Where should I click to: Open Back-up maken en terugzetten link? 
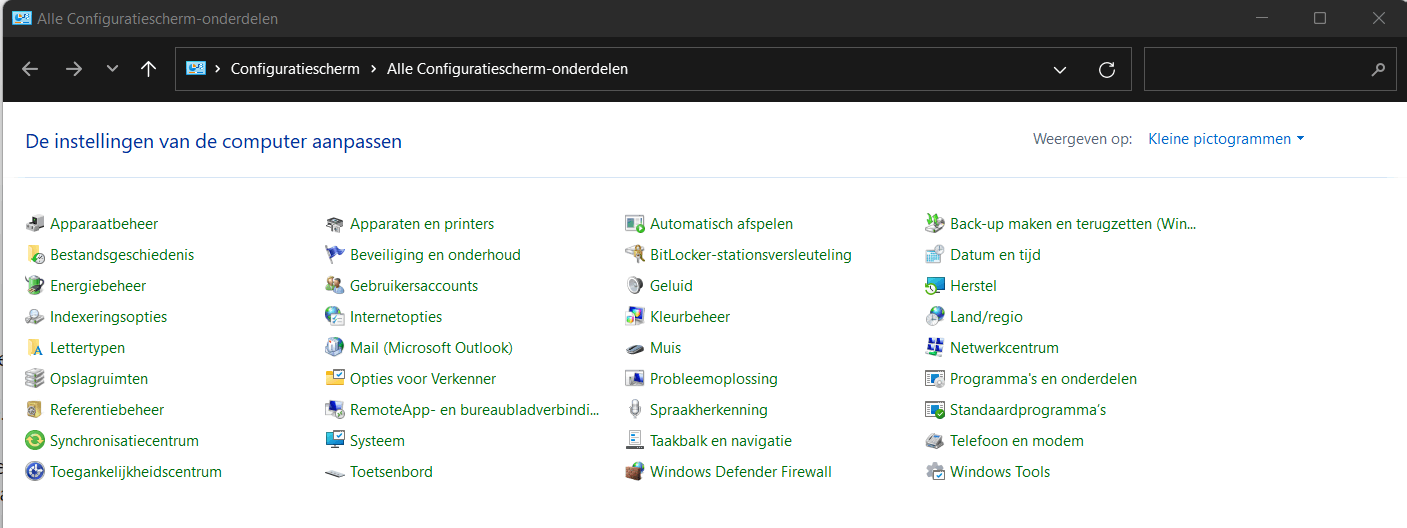1073,224
